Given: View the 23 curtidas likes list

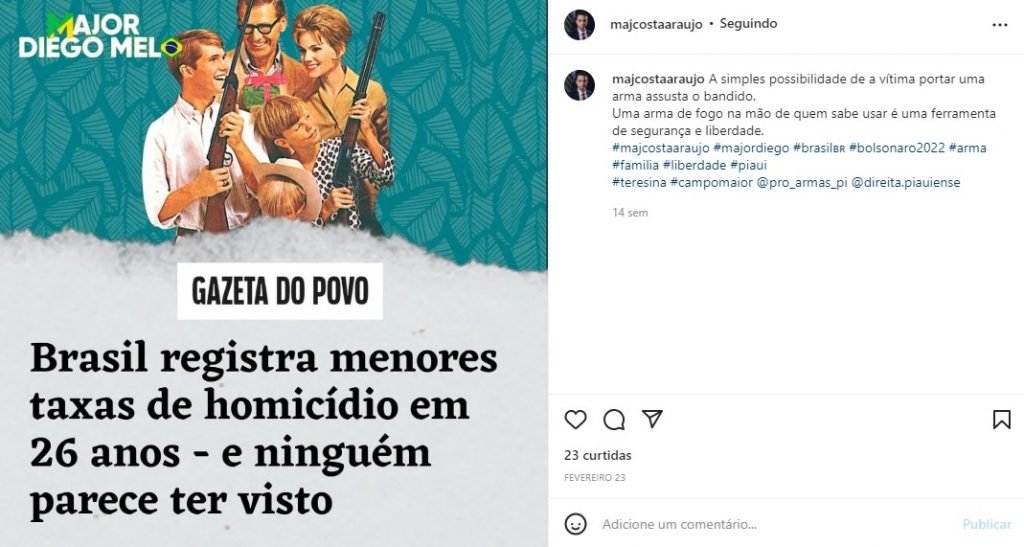Looking at the screenshot, I should [598, 455].
